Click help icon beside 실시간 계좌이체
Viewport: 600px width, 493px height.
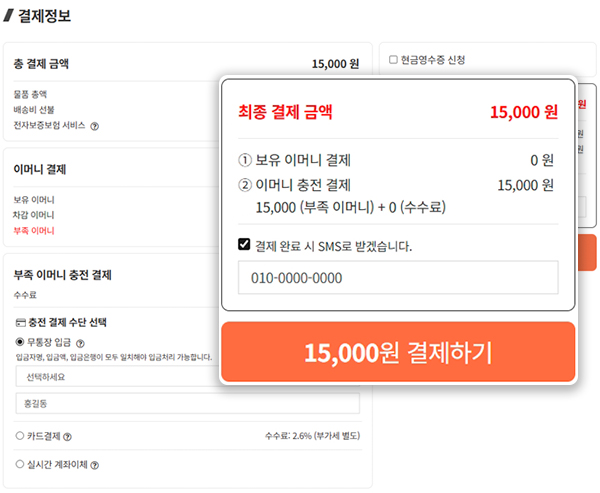(94, 464)
